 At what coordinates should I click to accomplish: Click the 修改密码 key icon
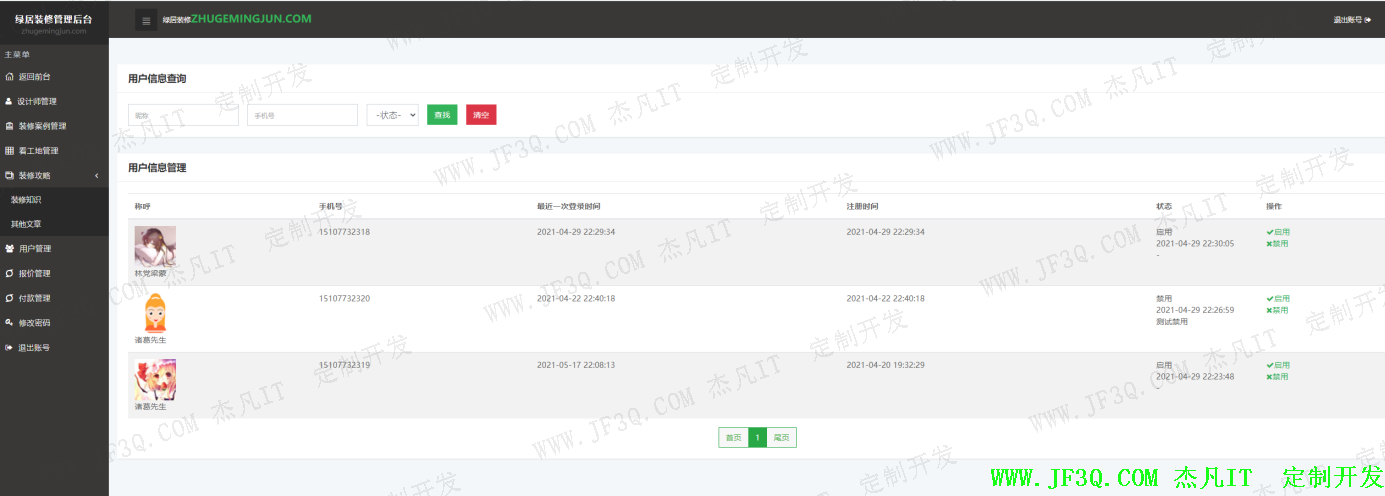point(9,323)
